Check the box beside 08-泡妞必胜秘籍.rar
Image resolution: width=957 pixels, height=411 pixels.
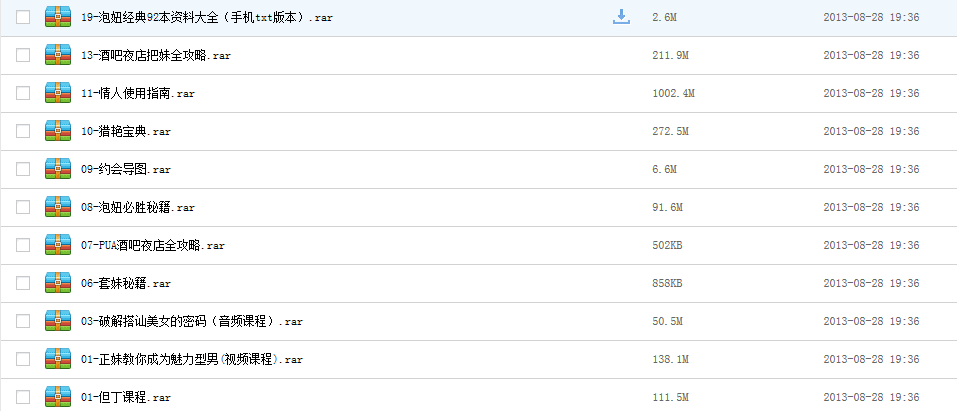23,207
